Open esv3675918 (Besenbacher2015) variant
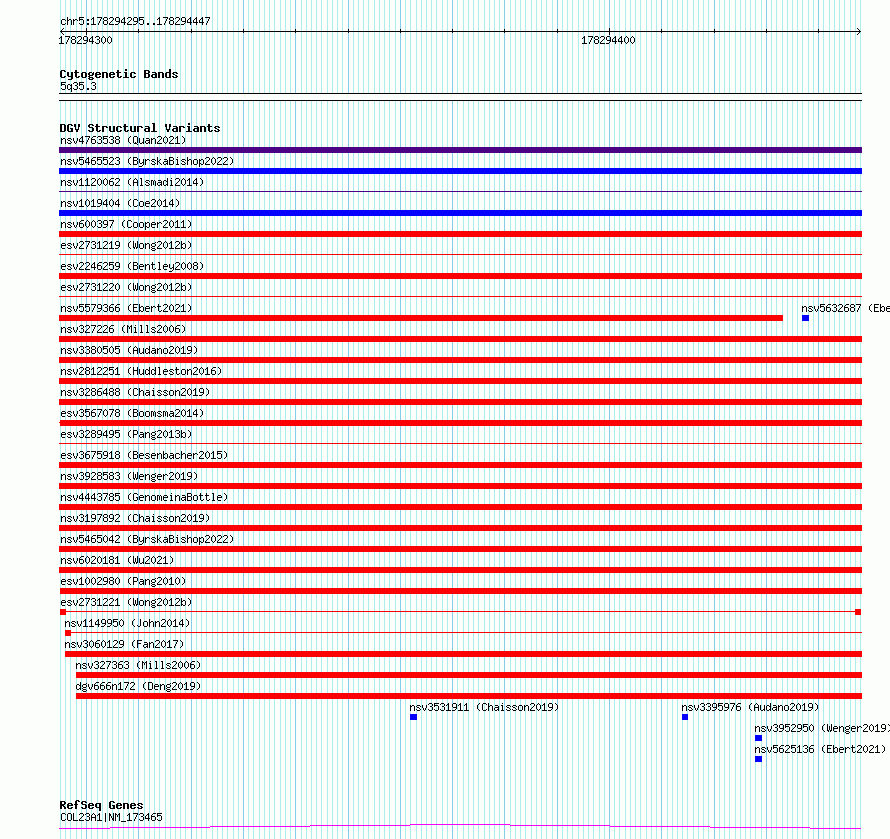 pyautogui.click(x=144, y=455)
